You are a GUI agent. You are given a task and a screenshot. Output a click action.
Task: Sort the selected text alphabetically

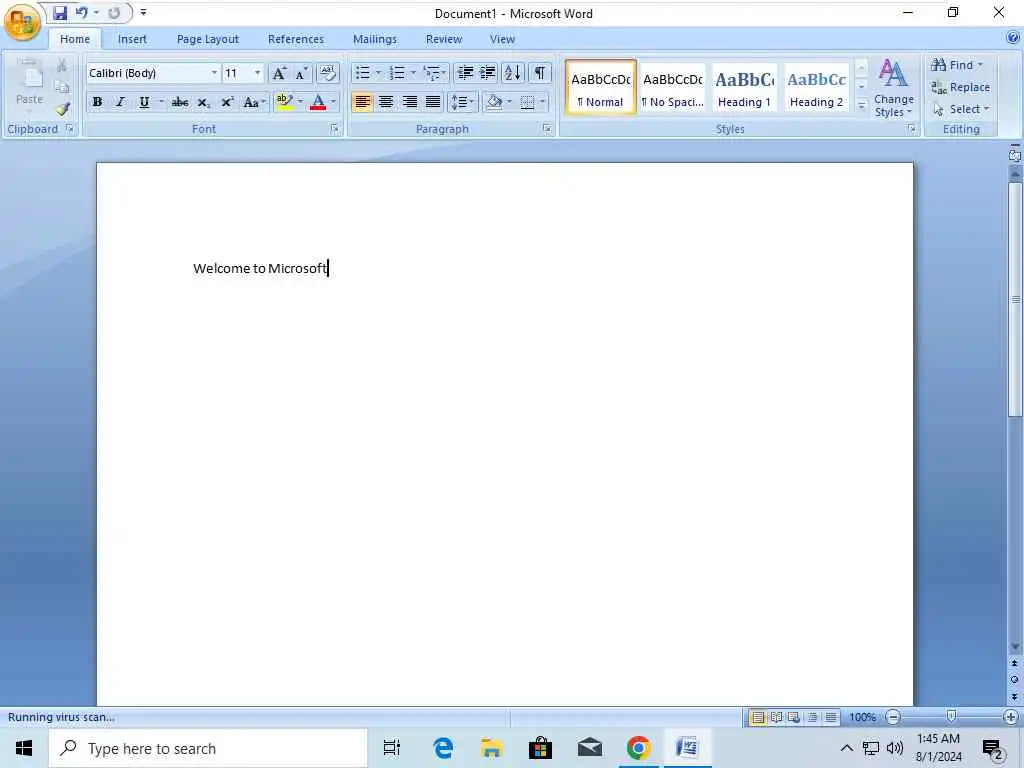pyautogui.click(x=513, y=72)
